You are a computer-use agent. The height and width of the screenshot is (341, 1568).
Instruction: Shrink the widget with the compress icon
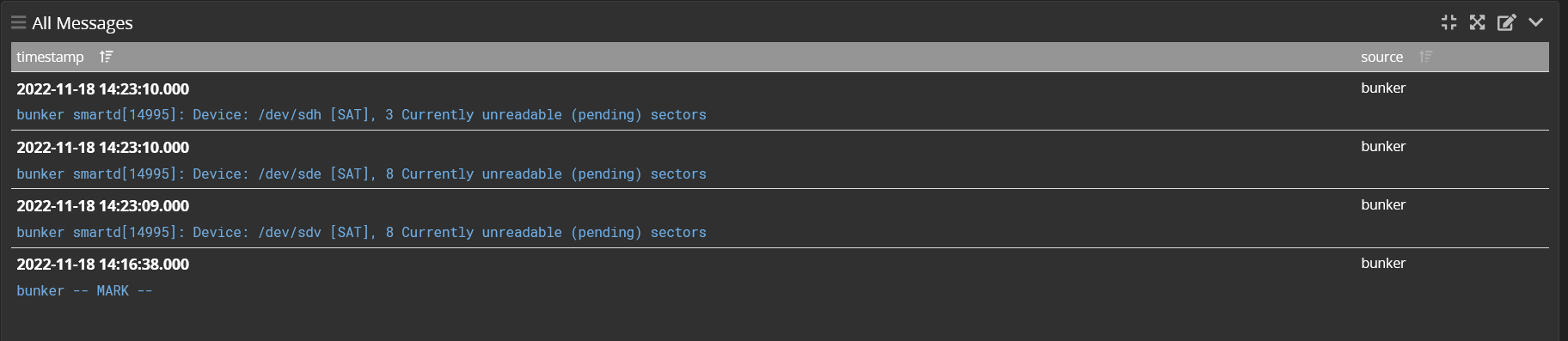pos(1449,22)
